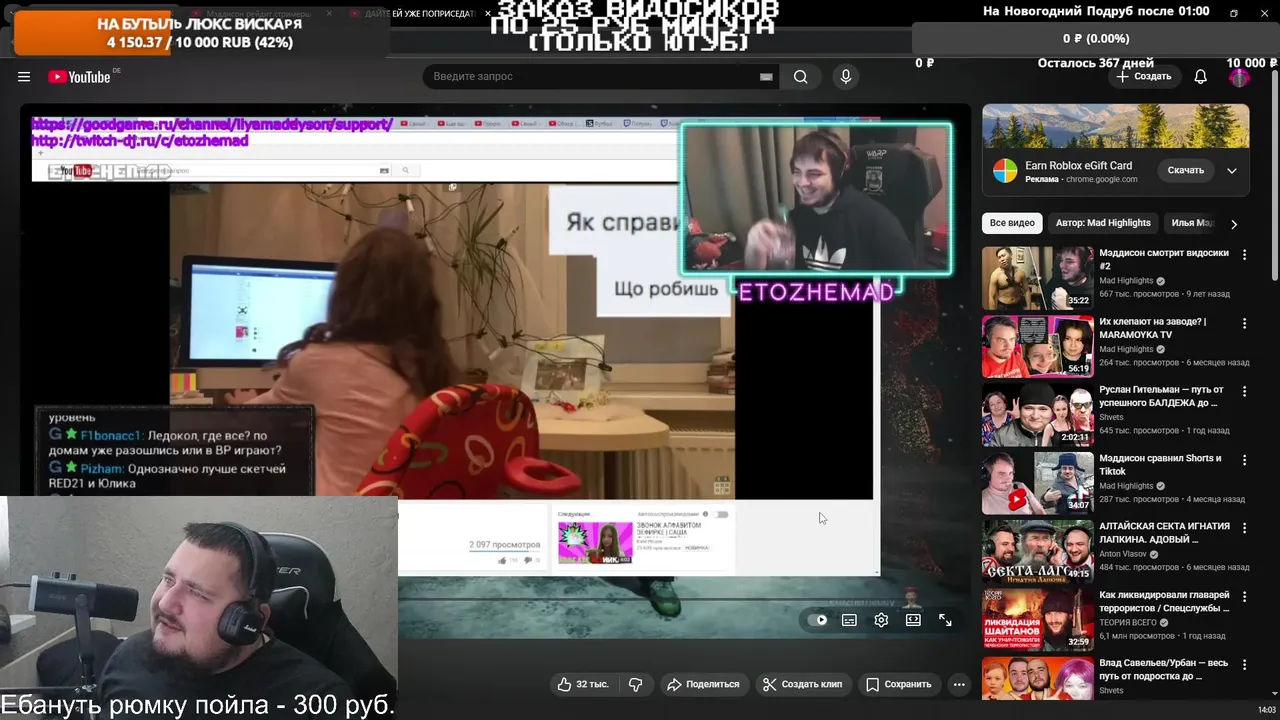Open menu for 'Мэддисон сравнил Shorts' video
Image resolution: width=1280 pixels, height=720 pixels.
tap(1245, 460)
